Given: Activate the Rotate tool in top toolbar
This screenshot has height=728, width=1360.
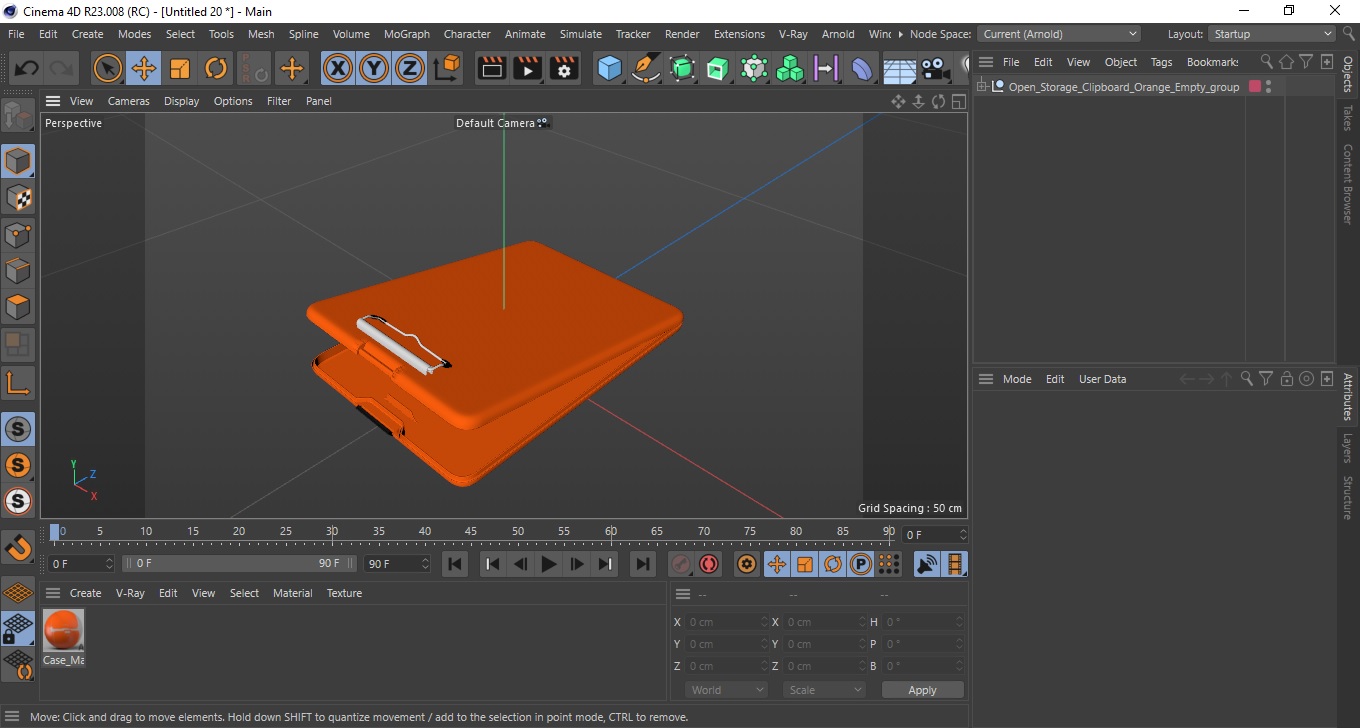Looking at the screenshot, I should (x=216, y=68).
